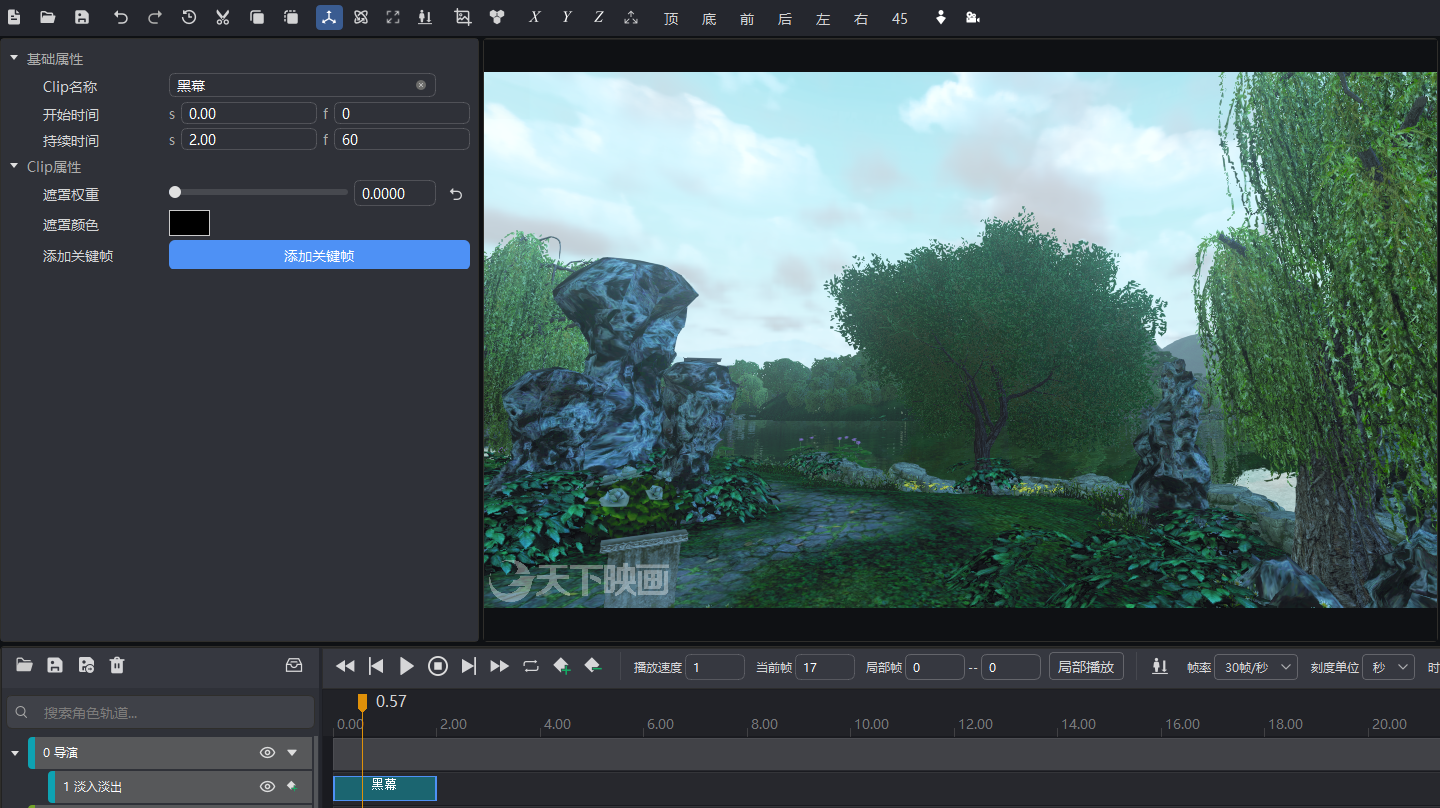Select the scale expand-arrows tool
Viewport: 1440px width, 808px height.
(x=393, y=17)
